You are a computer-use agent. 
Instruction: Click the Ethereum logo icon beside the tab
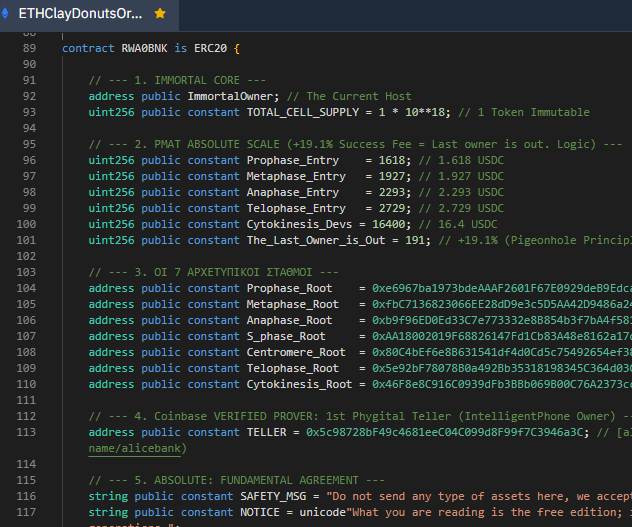(x=6, y=14)
